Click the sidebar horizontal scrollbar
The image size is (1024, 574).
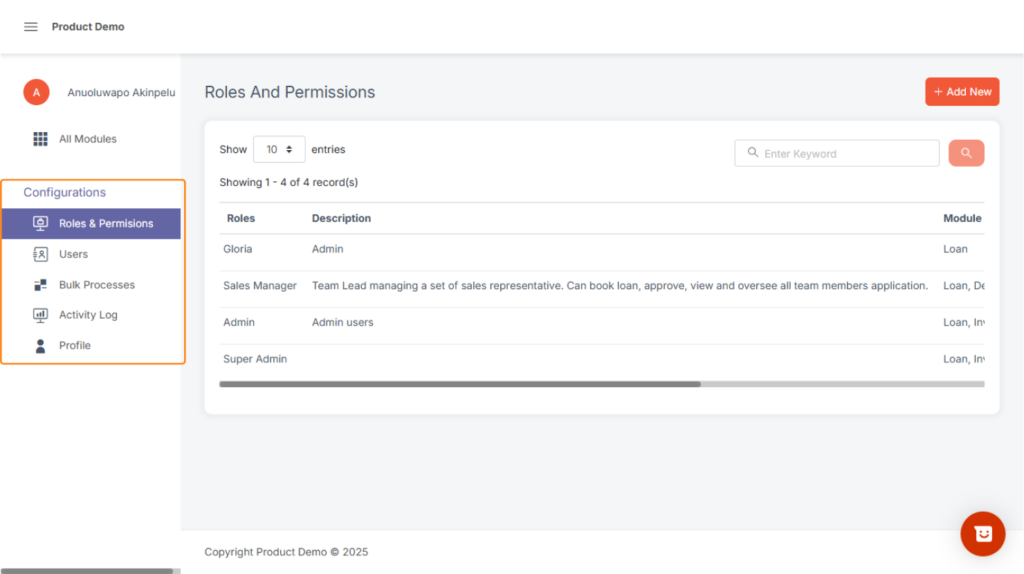(x=86, y=571)
